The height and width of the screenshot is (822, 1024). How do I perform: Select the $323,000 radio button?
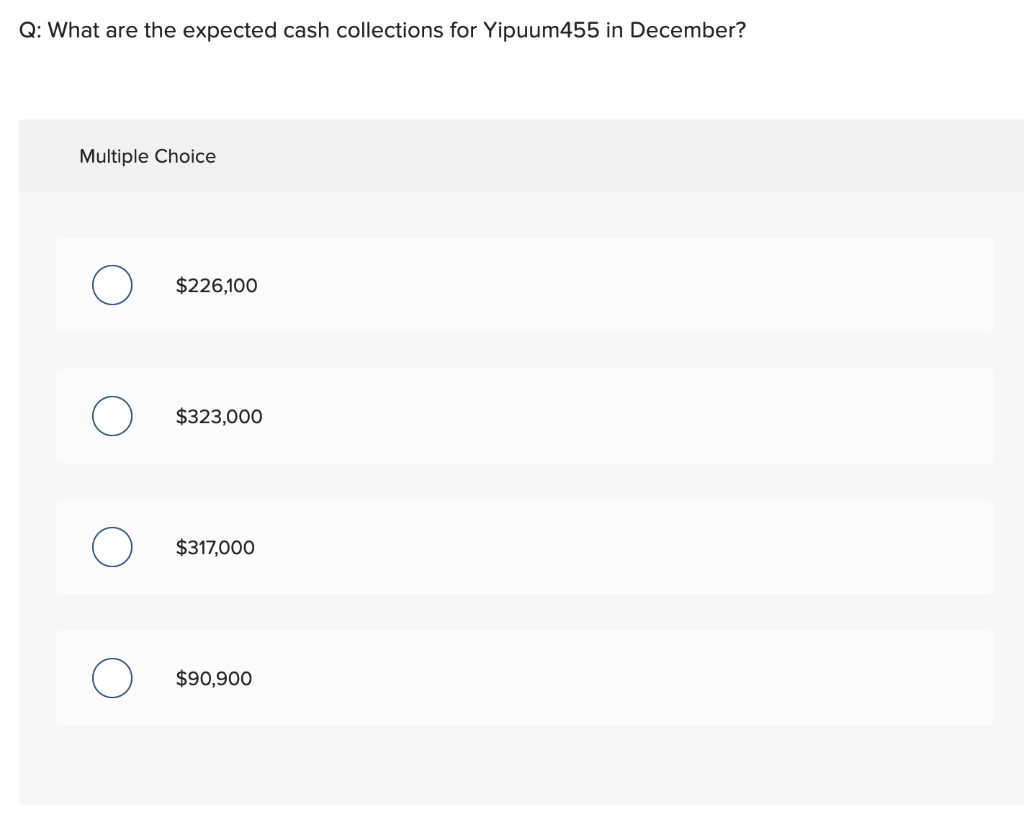pyautogui.click(x=111, y=416)
